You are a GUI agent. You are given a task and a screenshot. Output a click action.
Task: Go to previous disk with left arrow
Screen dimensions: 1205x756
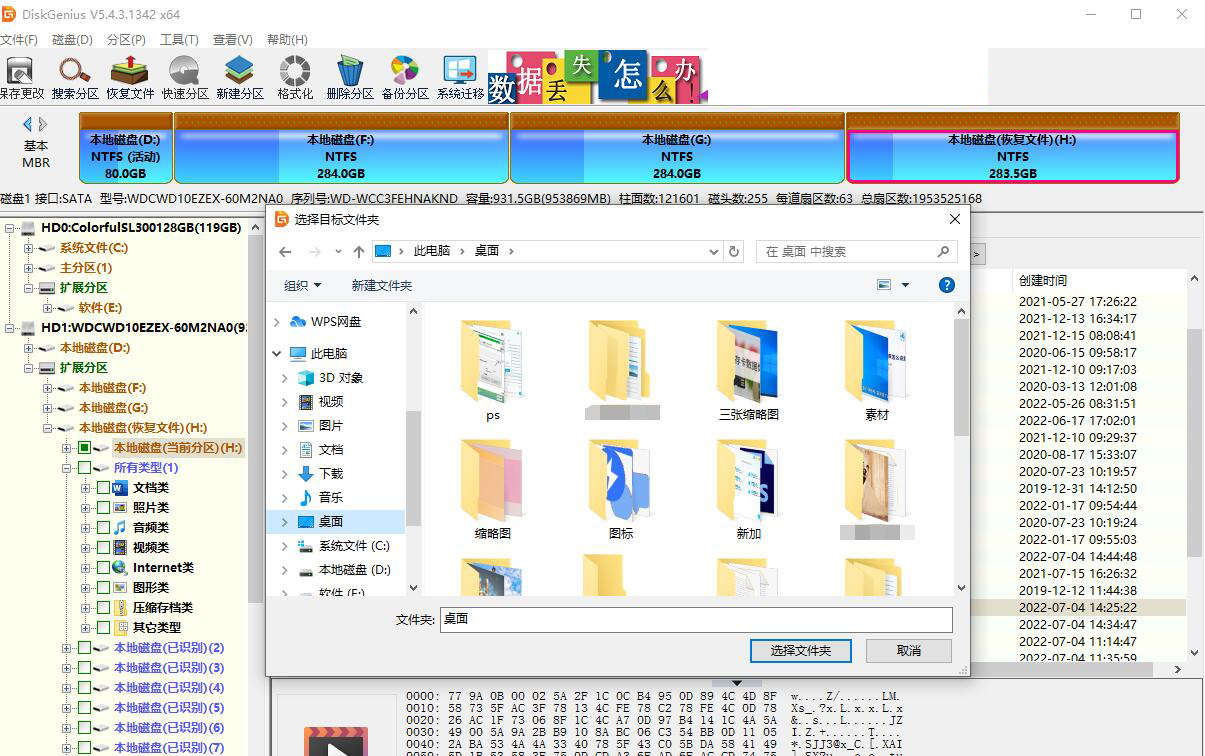click(x=28, y=124)
